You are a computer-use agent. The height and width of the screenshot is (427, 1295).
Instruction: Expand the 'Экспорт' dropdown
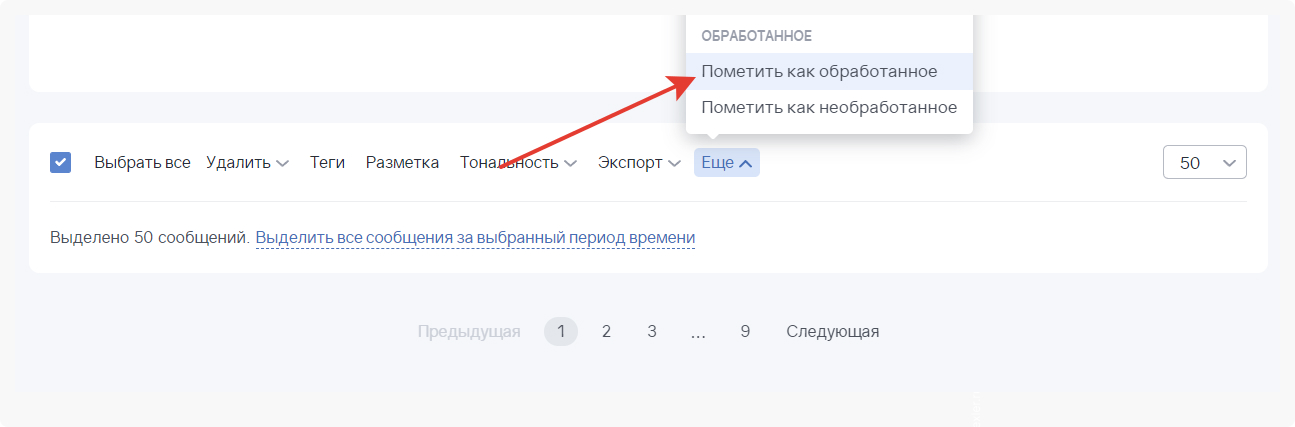pyautogui.click(x=639, y=163)
